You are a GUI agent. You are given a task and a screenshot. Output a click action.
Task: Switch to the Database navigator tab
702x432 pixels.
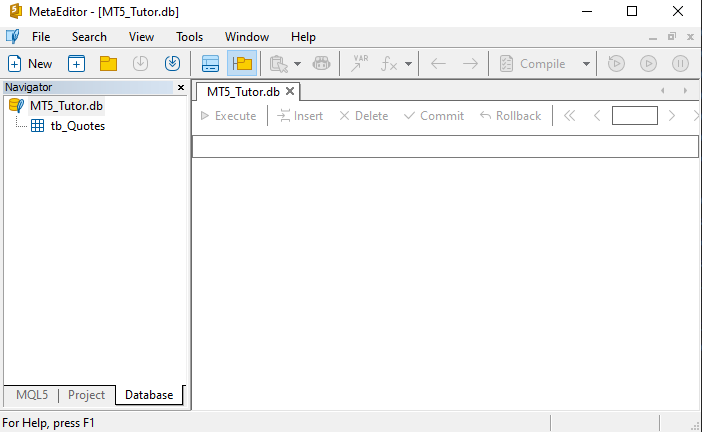click(149, 395)
